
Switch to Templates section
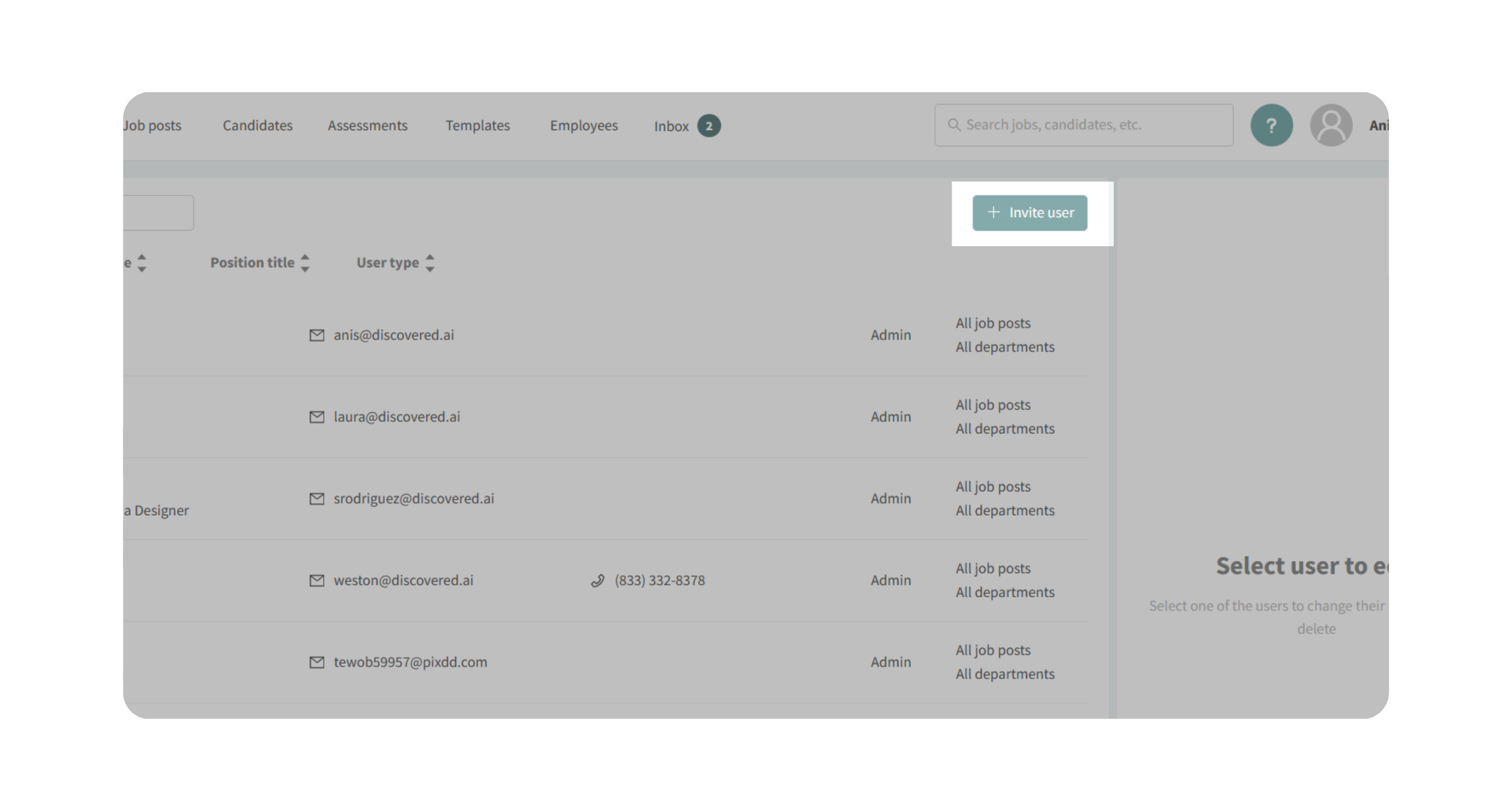pyautogui.click(x=478, y=125)
